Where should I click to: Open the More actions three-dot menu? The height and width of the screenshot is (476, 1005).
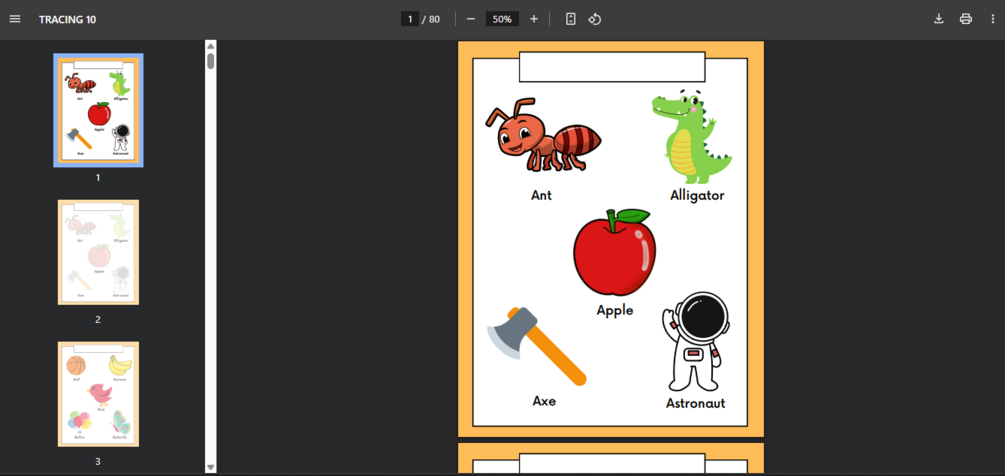[x=993, y=19]
